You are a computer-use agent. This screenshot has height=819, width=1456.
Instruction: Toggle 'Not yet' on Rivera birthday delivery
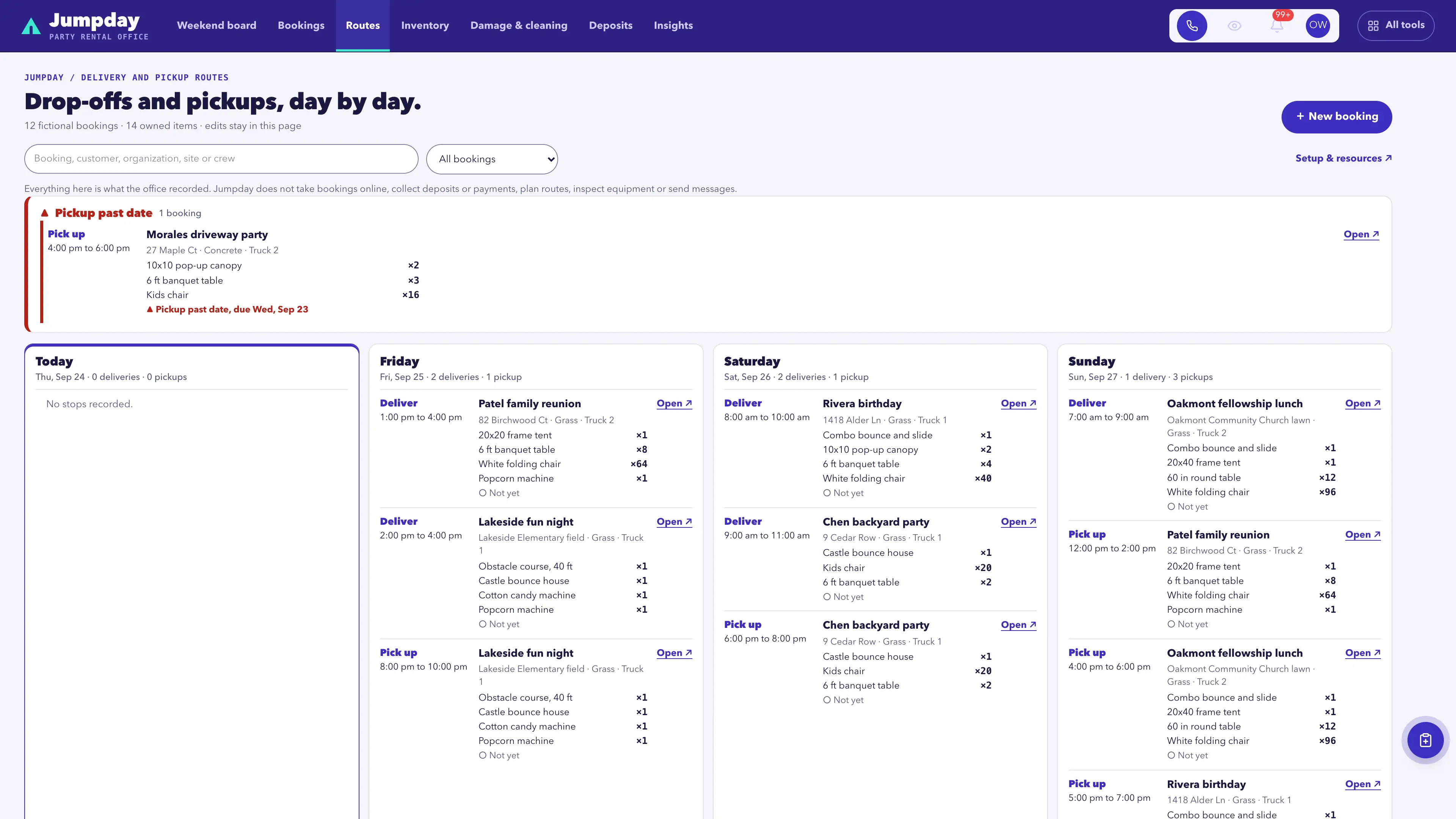843,493
